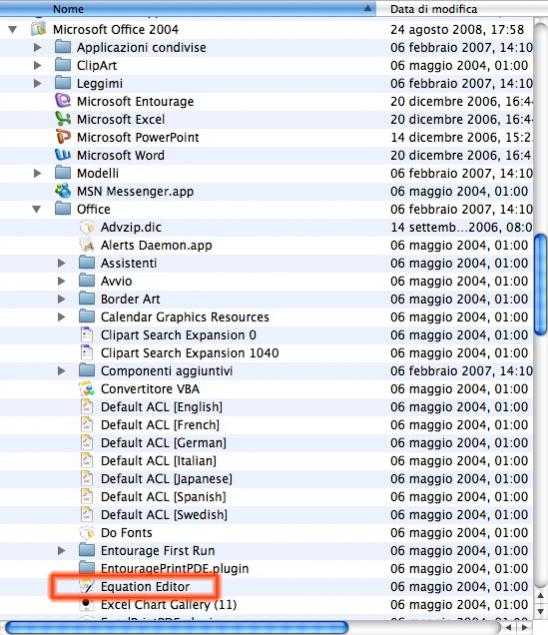548x635 pixels.
Task: Expand the Leggimi folder triangle
Action: (37, 83)
